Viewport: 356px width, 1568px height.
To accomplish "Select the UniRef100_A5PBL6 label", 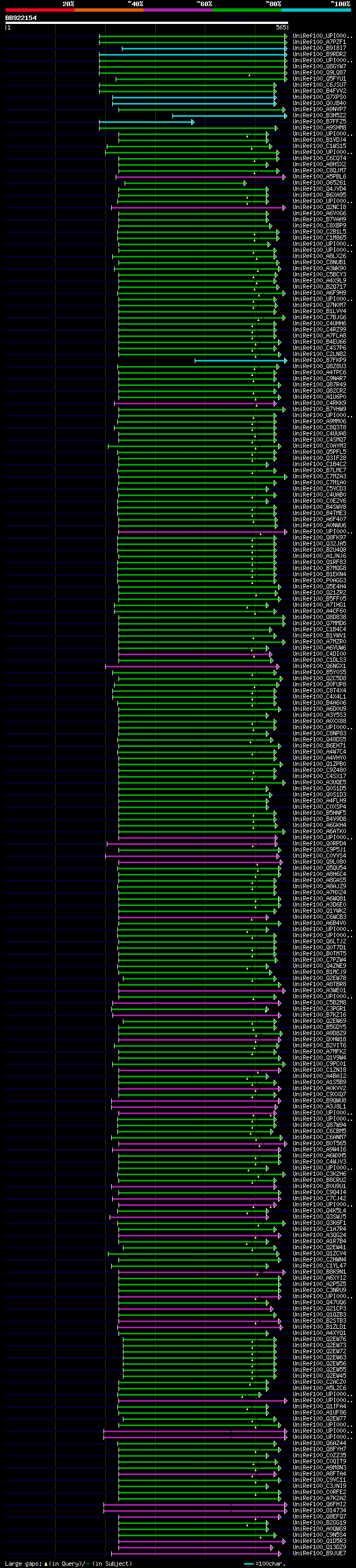I will pyautogui.click(x=319, y=176).
